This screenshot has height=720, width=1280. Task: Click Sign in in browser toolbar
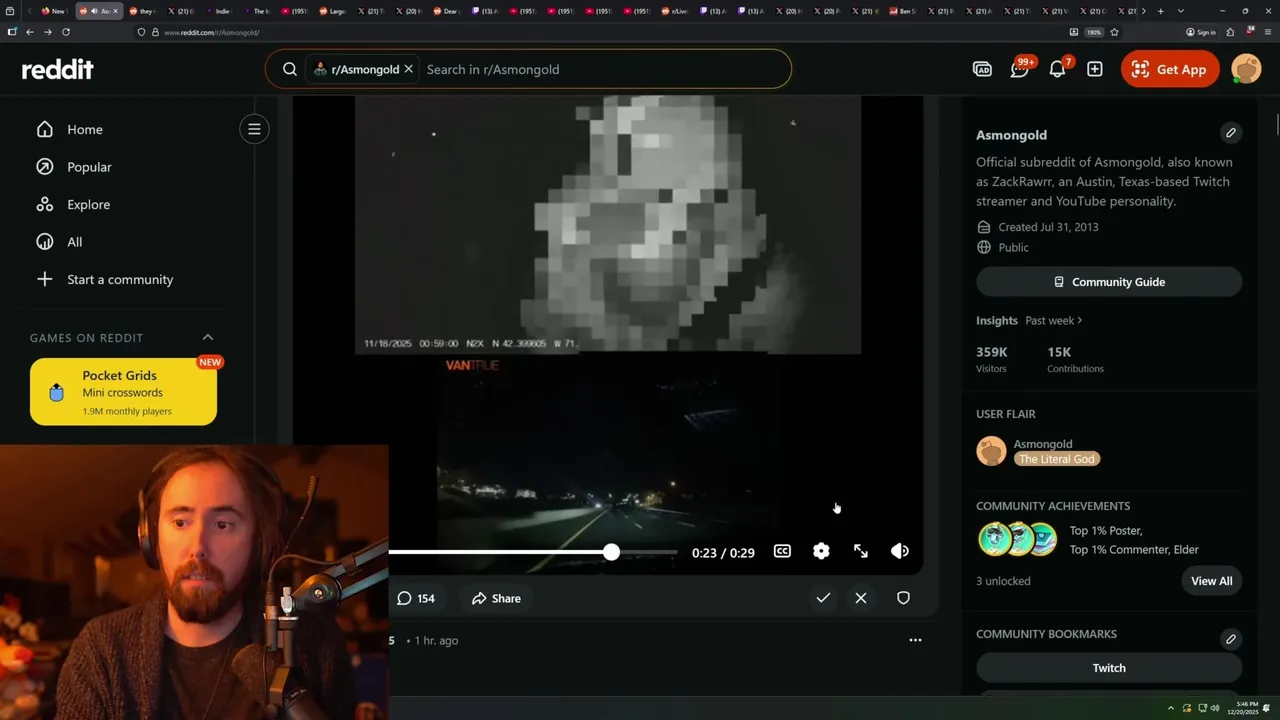pos(1201,32)
